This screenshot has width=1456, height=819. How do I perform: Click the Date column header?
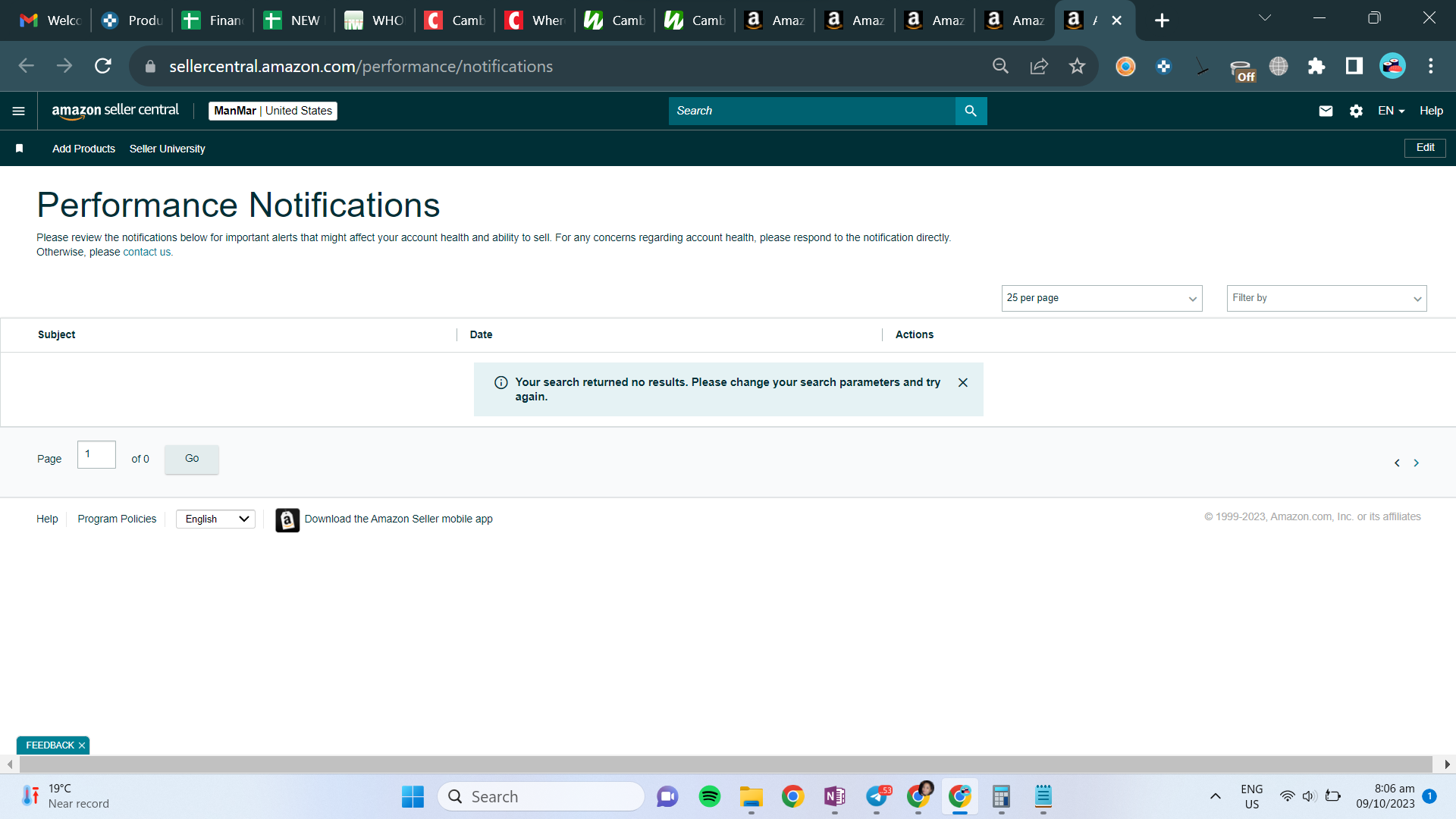(x=481, y=334)
